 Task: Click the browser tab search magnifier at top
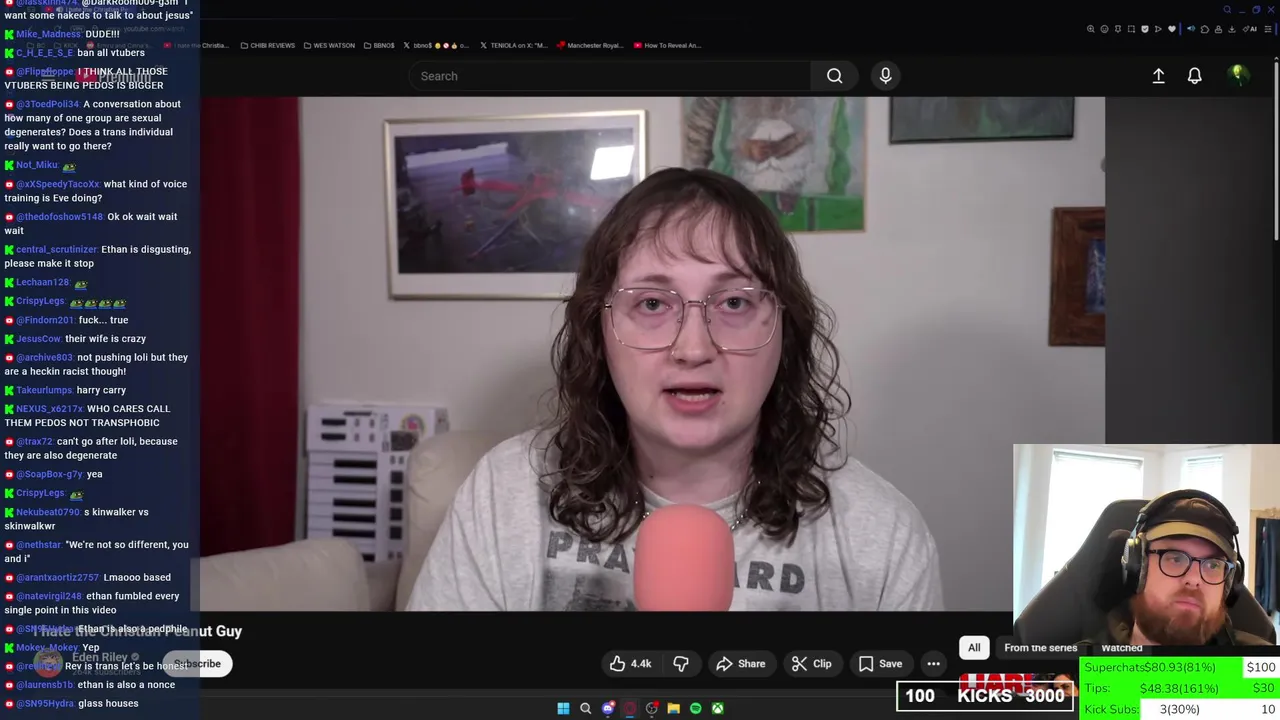(x=1227, y=10)
